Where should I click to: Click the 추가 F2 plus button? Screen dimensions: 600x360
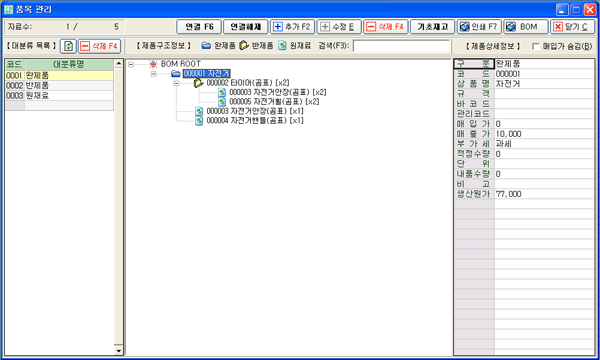click(x=292, y=27)
